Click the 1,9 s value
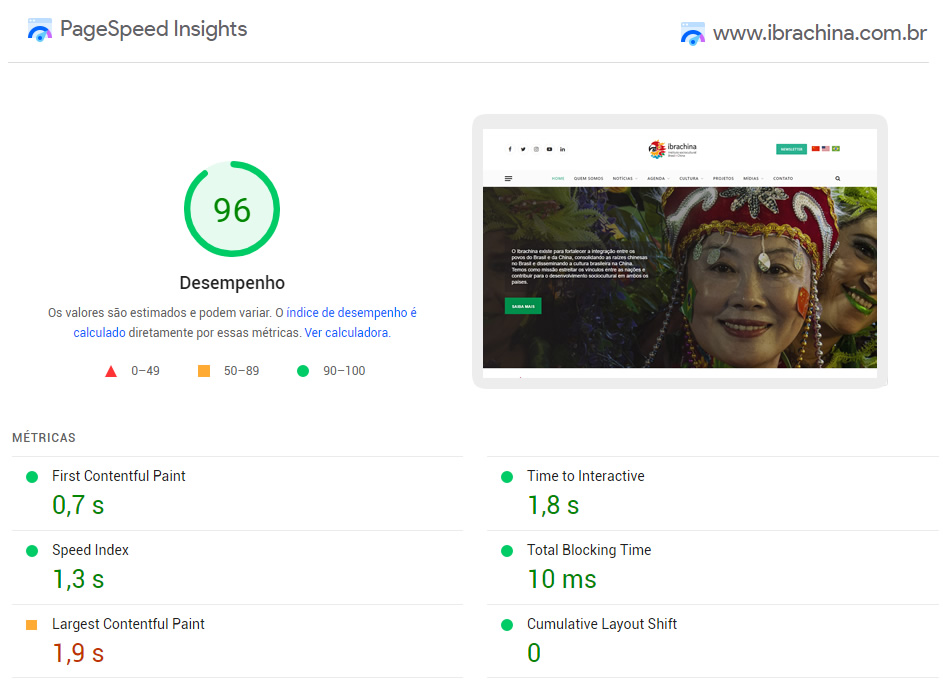Image resolution: width=943 pixels, height=686 pixels. (x=78, y=654)
